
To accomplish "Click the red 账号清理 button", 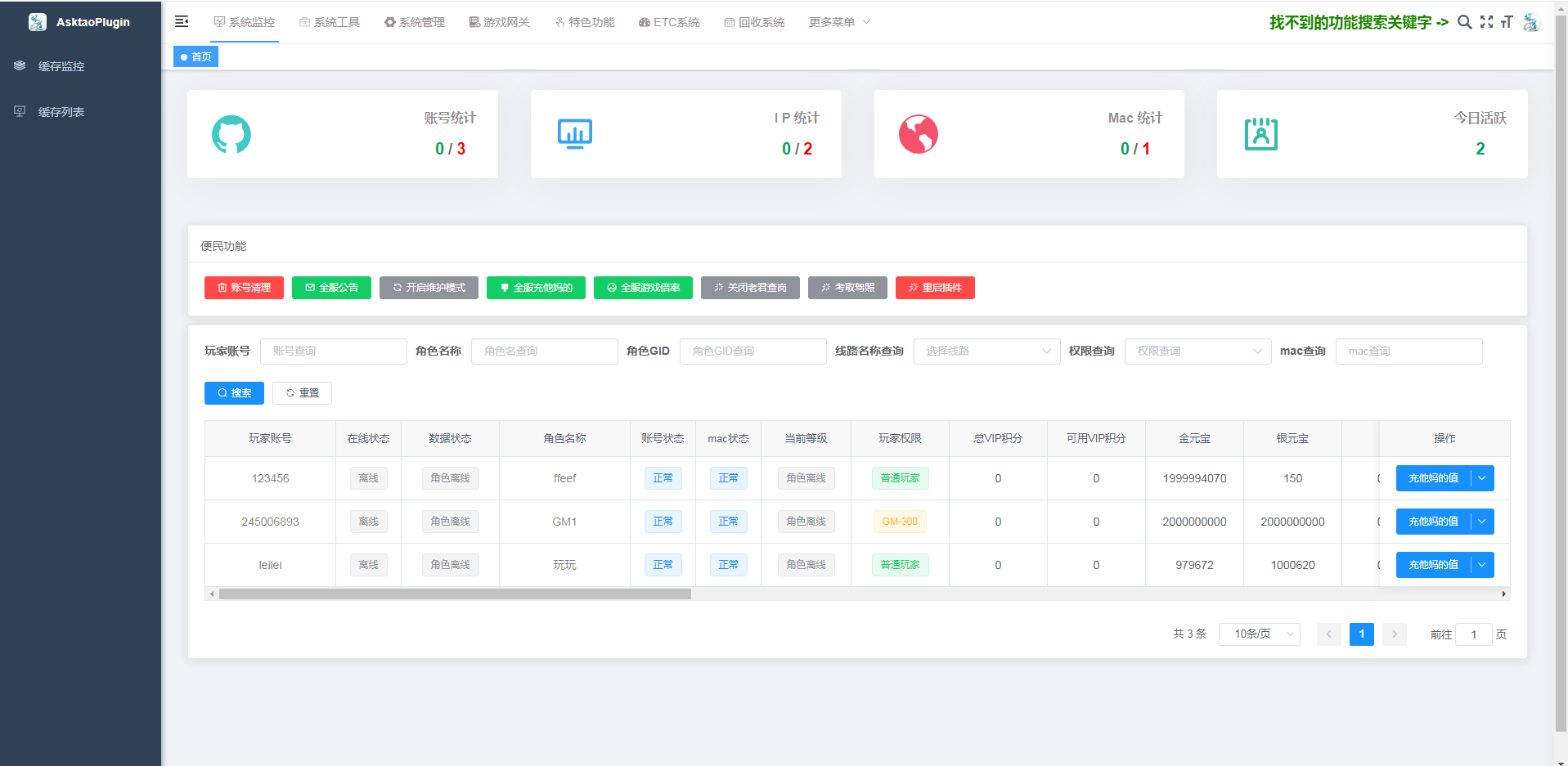I will click(x=244, y=288).
